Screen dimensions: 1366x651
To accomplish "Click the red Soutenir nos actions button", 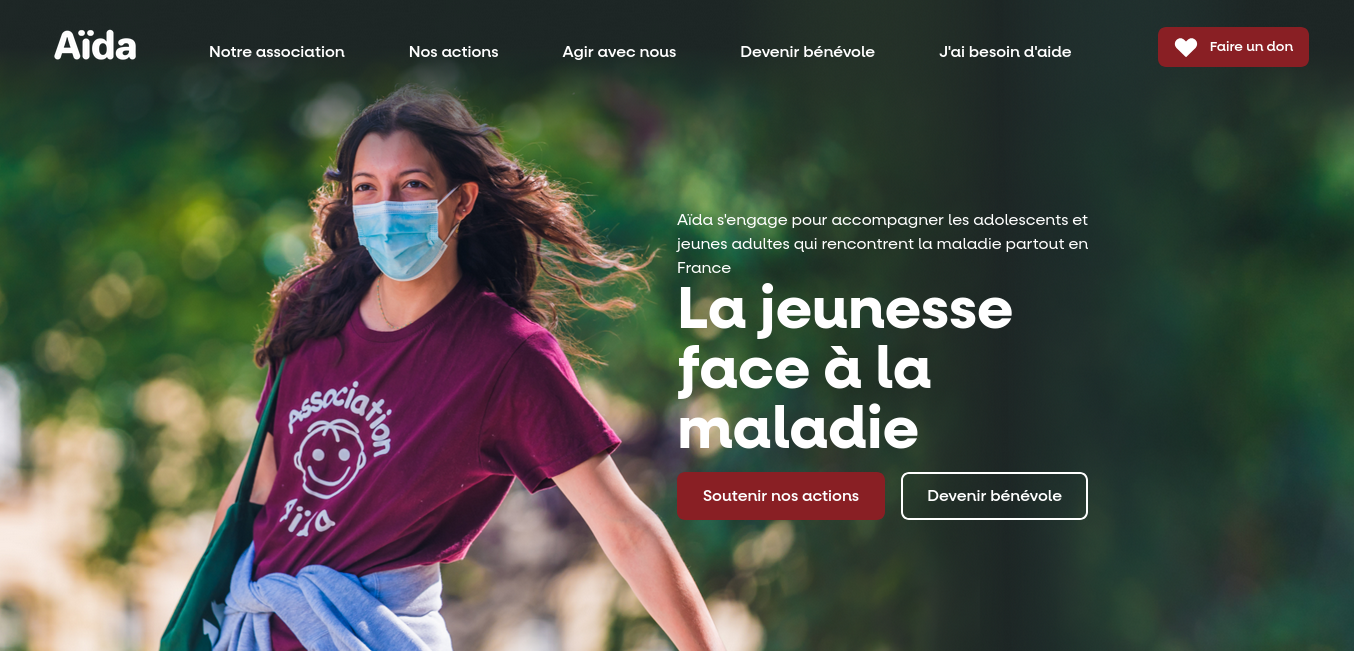I will click(x=781, y=496).
